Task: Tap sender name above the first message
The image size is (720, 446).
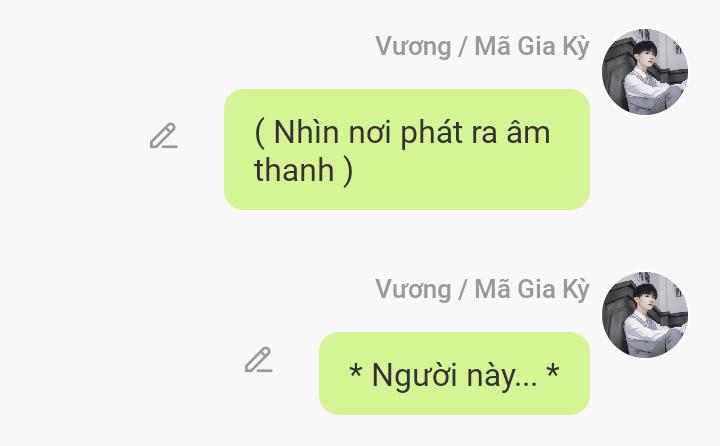Action: pos(482,46)
